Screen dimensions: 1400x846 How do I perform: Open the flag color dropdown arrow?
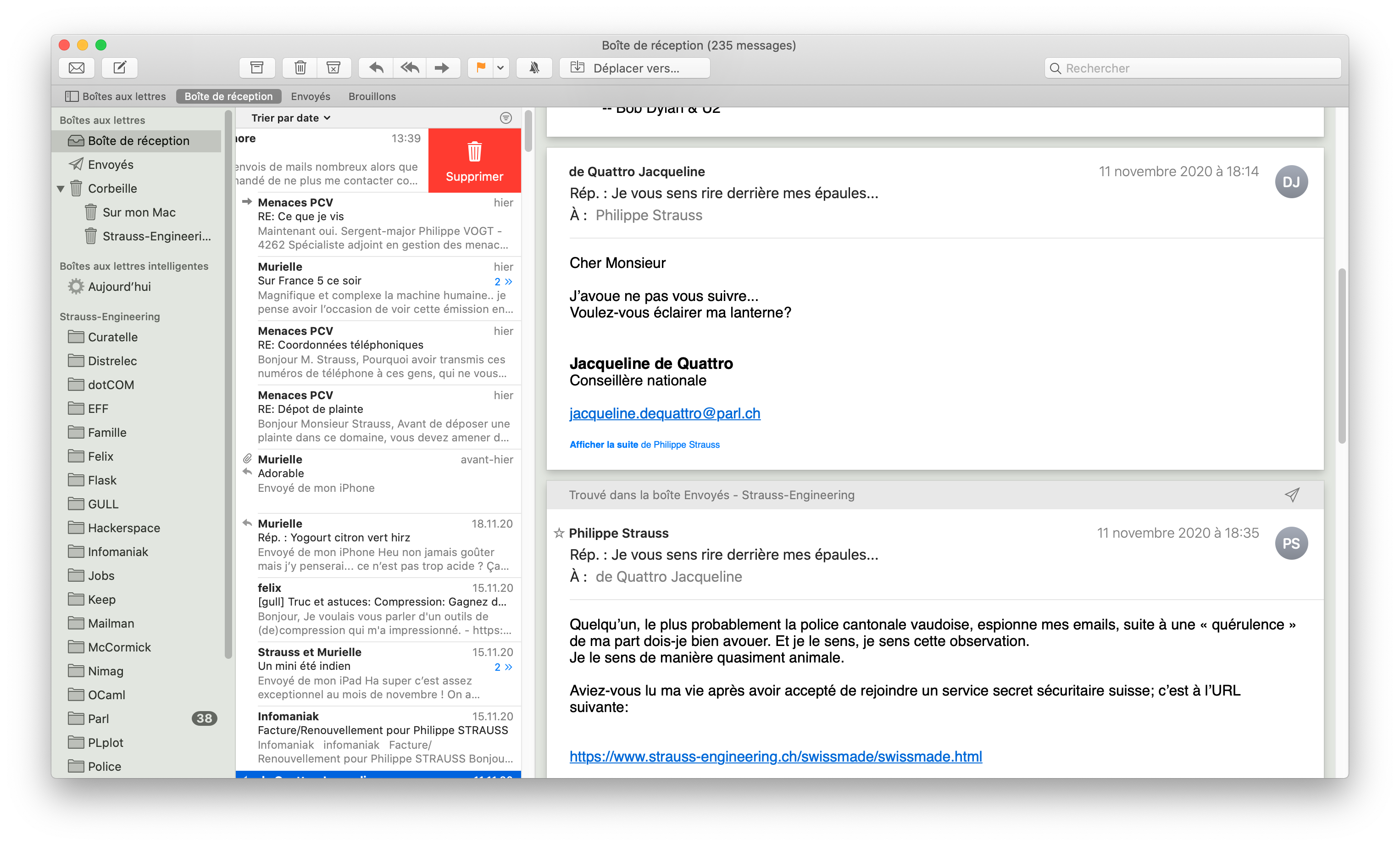pos(500,68)
